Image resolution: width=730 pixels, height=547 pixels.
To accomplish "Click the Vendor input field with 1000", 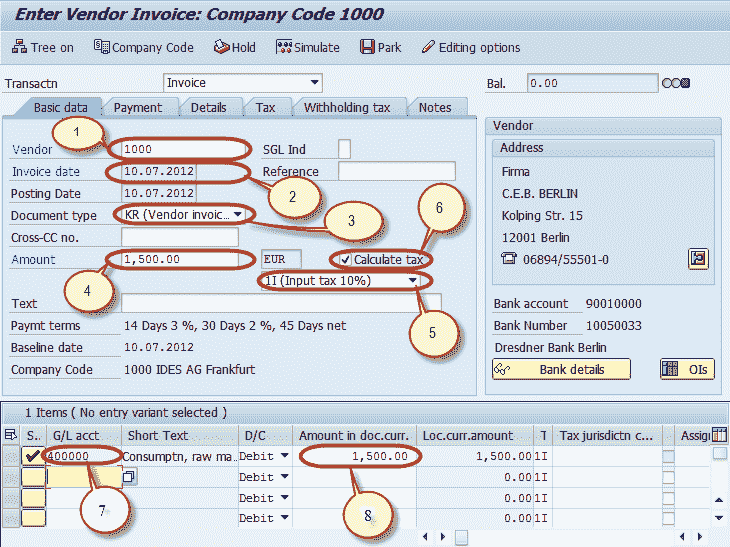I will tap(185, 149).
